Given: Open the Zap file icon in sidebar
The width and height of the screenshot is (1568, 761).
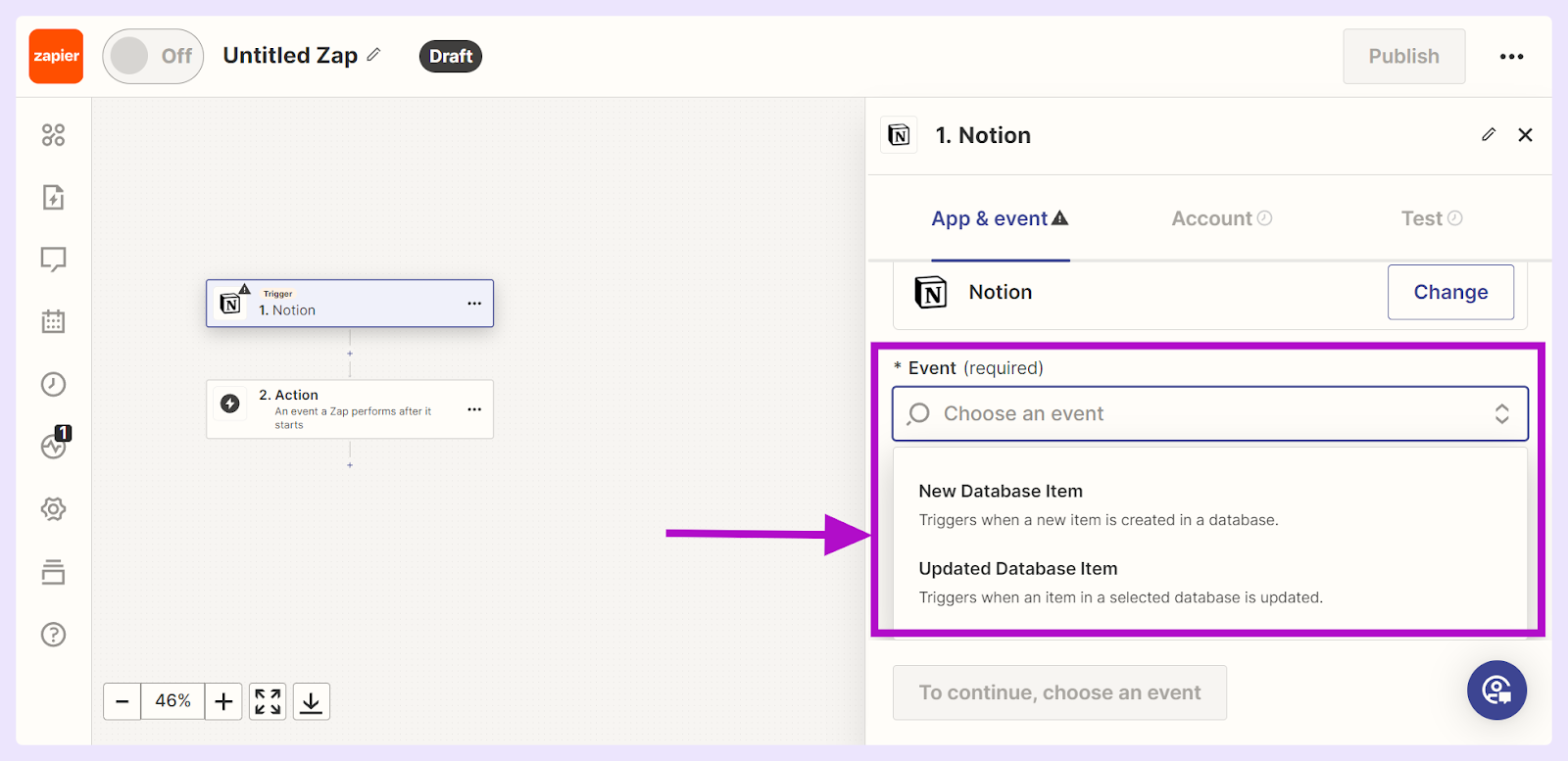Looking at the screenshot, I should (54, 197).
